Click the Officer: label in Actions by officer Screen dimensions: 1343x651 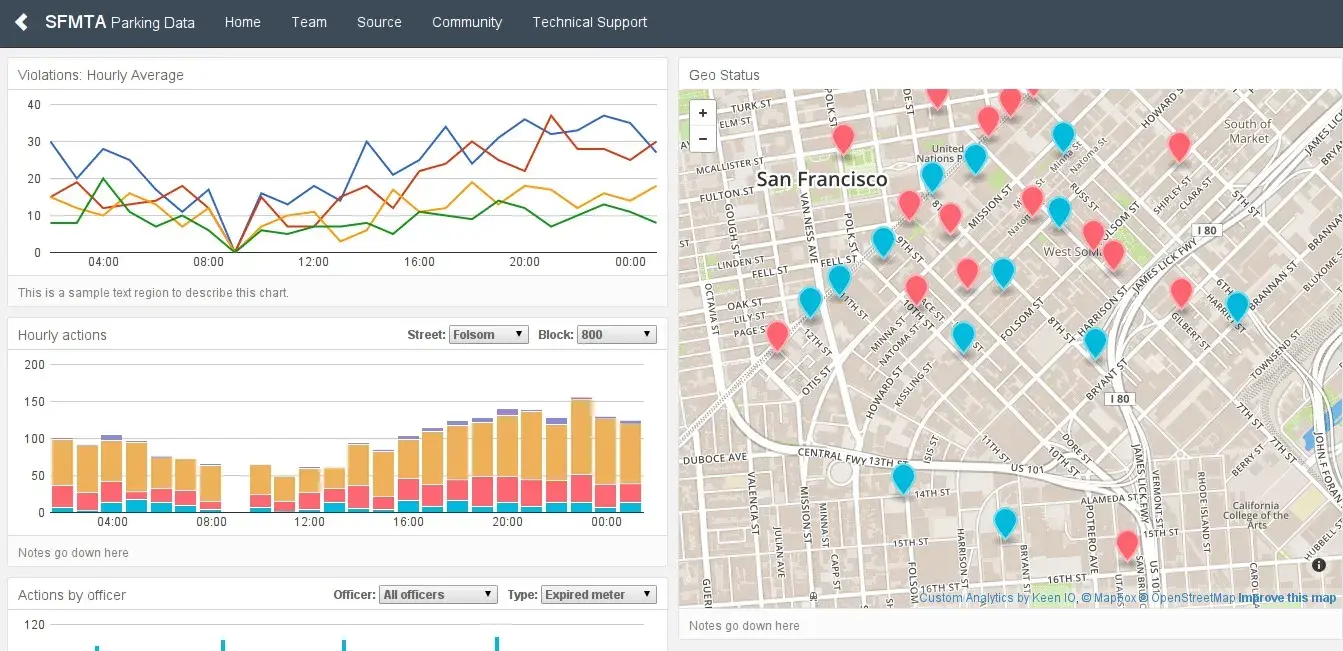point(355,594)
